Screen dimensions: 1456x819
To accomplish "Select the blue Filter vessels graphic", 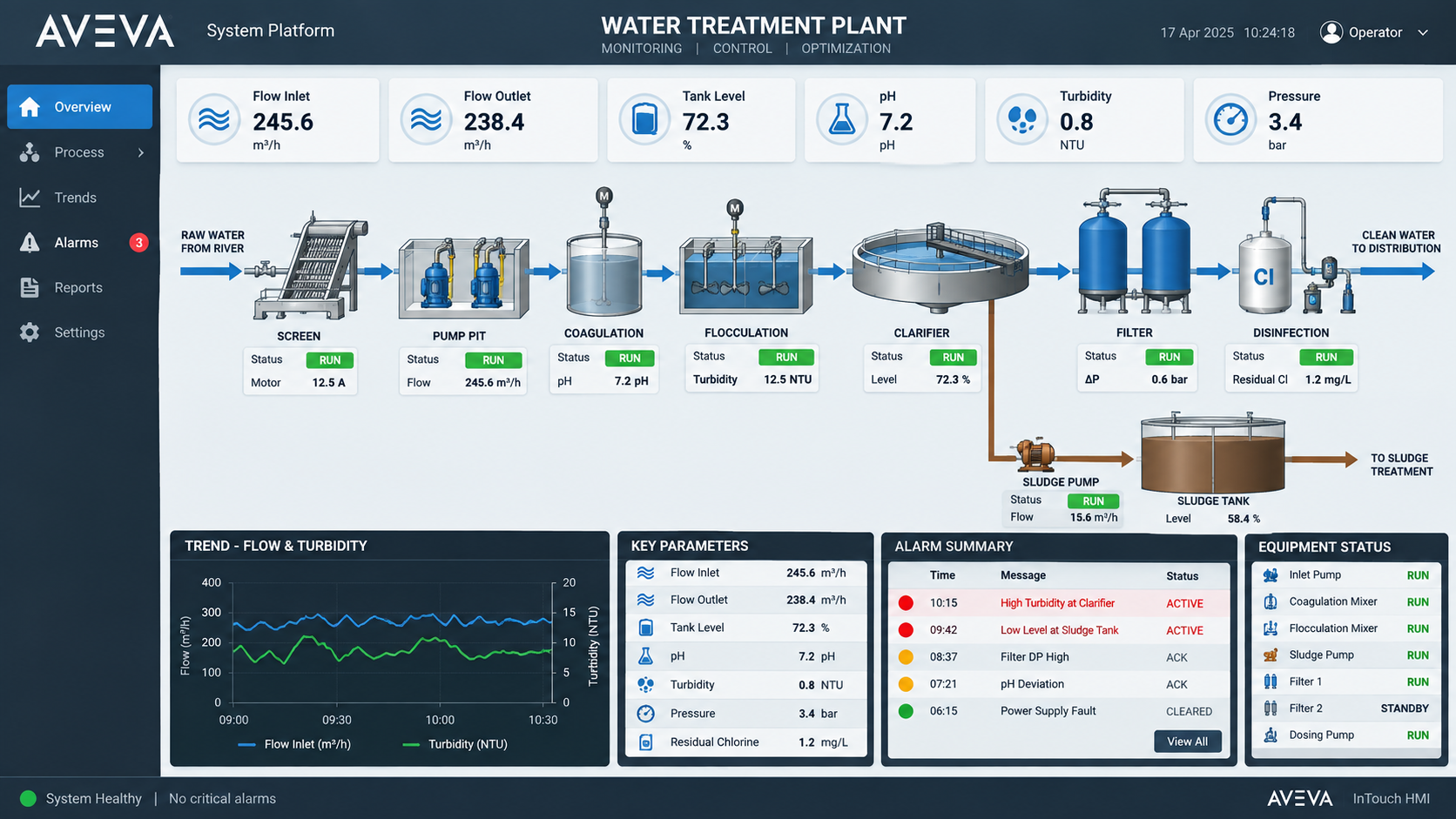I will click(x=1135, y=252).
